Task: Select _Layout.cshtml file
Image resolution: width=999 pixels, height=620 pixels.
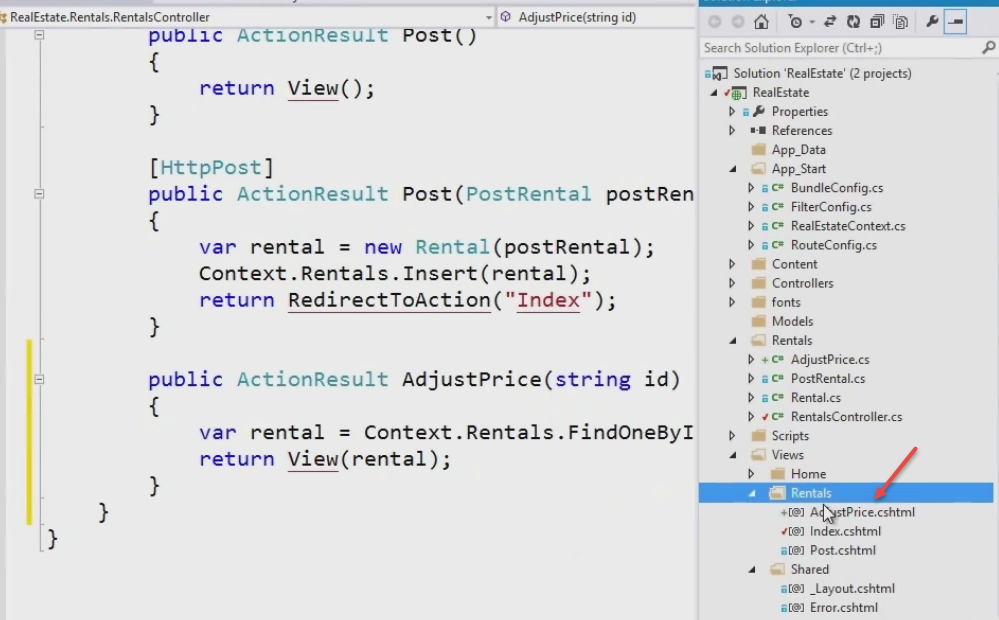Action: [x=852, y=589]
